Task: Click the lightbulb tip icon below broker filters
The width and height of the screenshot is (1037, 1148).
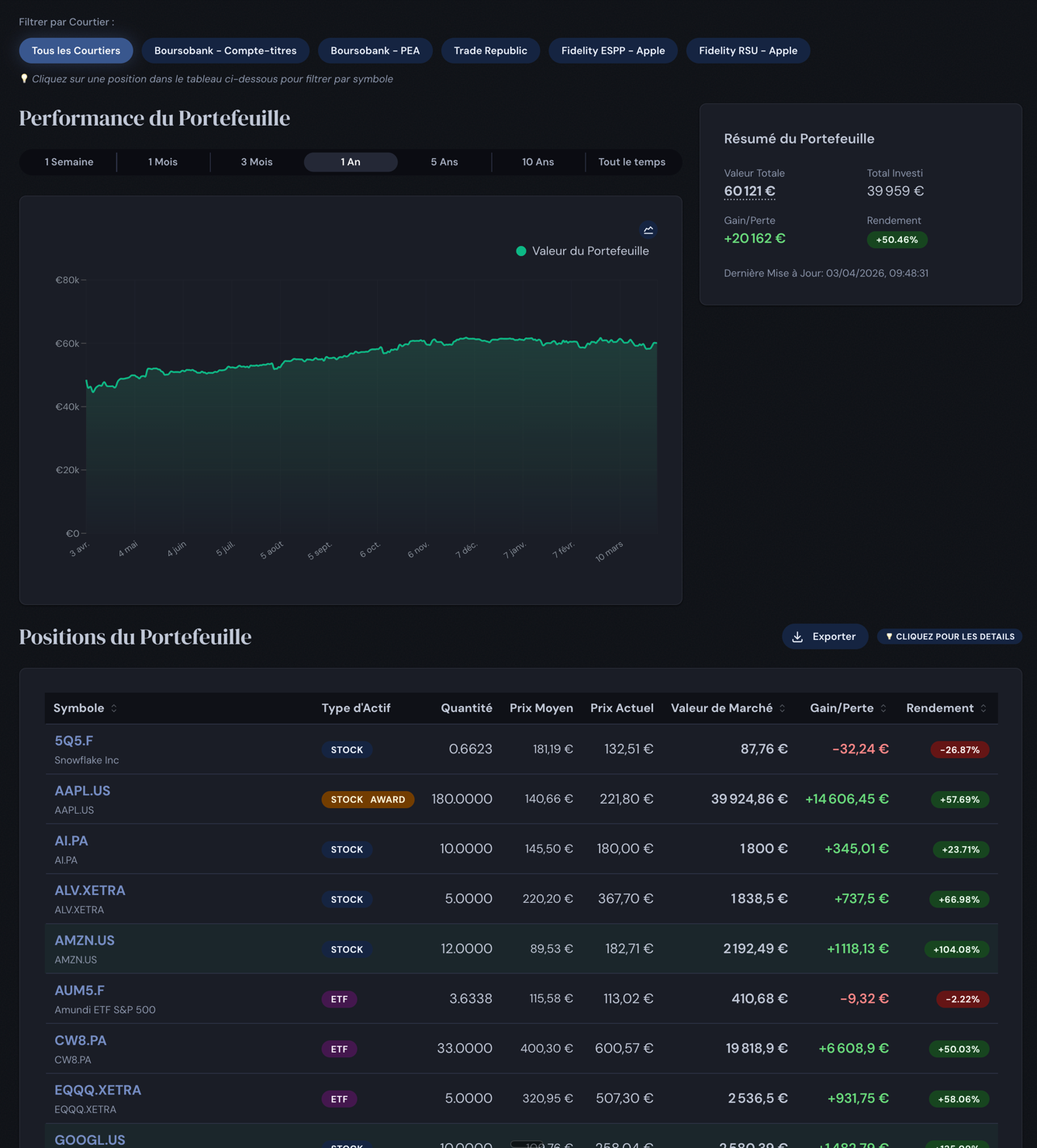Action: tap(24, 78)
